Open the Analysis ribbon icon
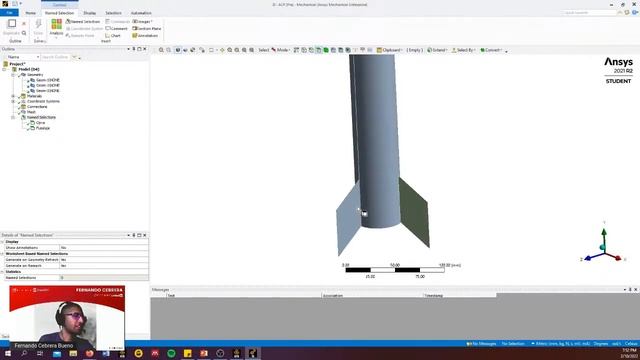Screen dimensions: 640x360 click(56, 27)
